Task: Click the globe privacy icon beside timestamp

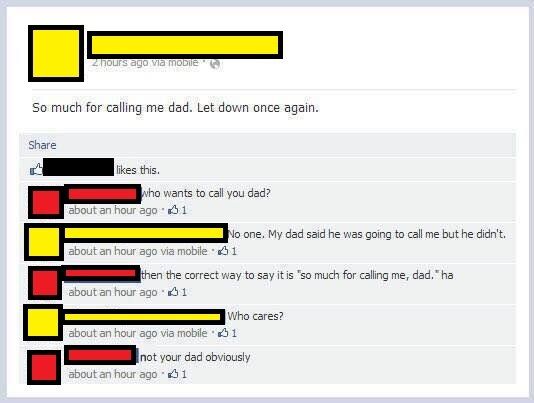Action: click(215, 63)
